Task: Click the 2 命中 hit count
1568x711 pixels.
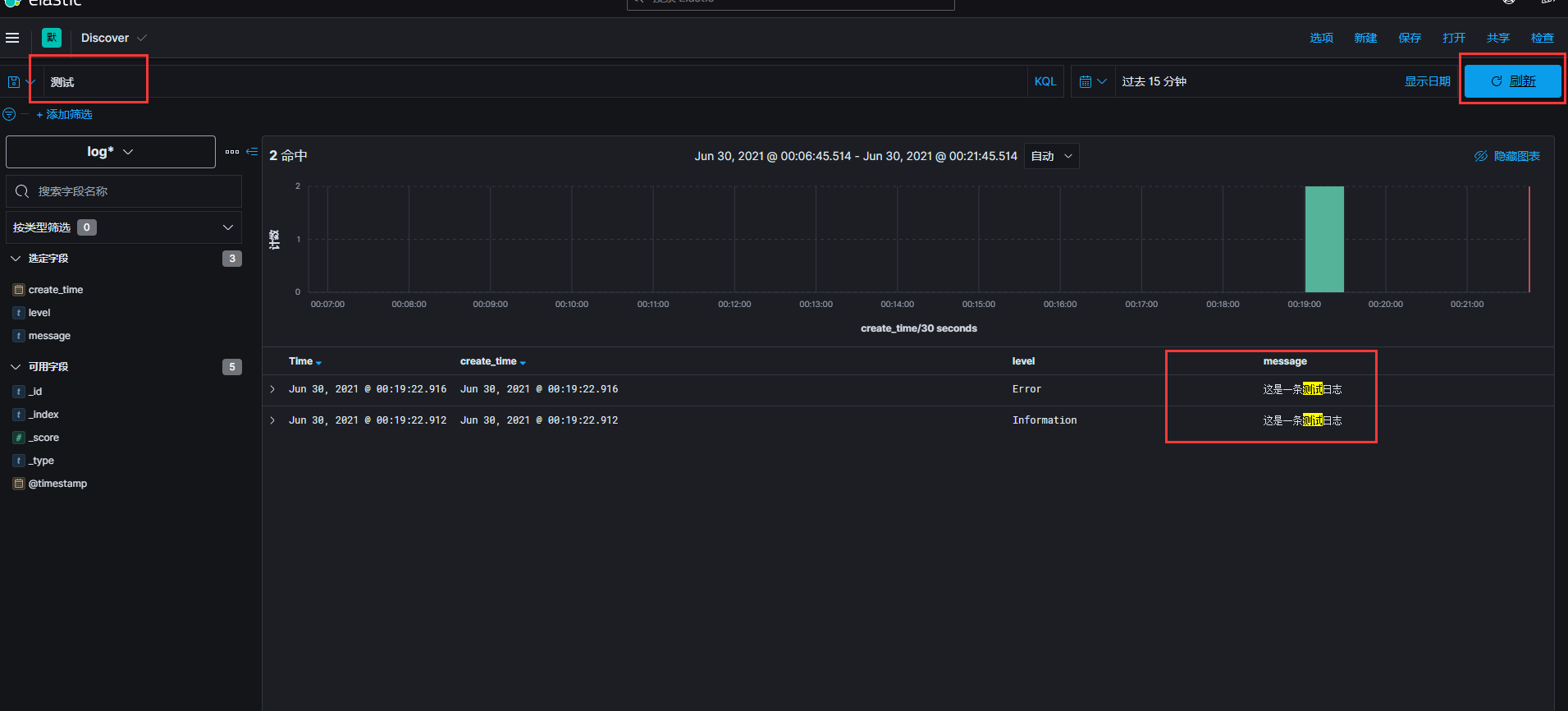Action: coord(288,156)
